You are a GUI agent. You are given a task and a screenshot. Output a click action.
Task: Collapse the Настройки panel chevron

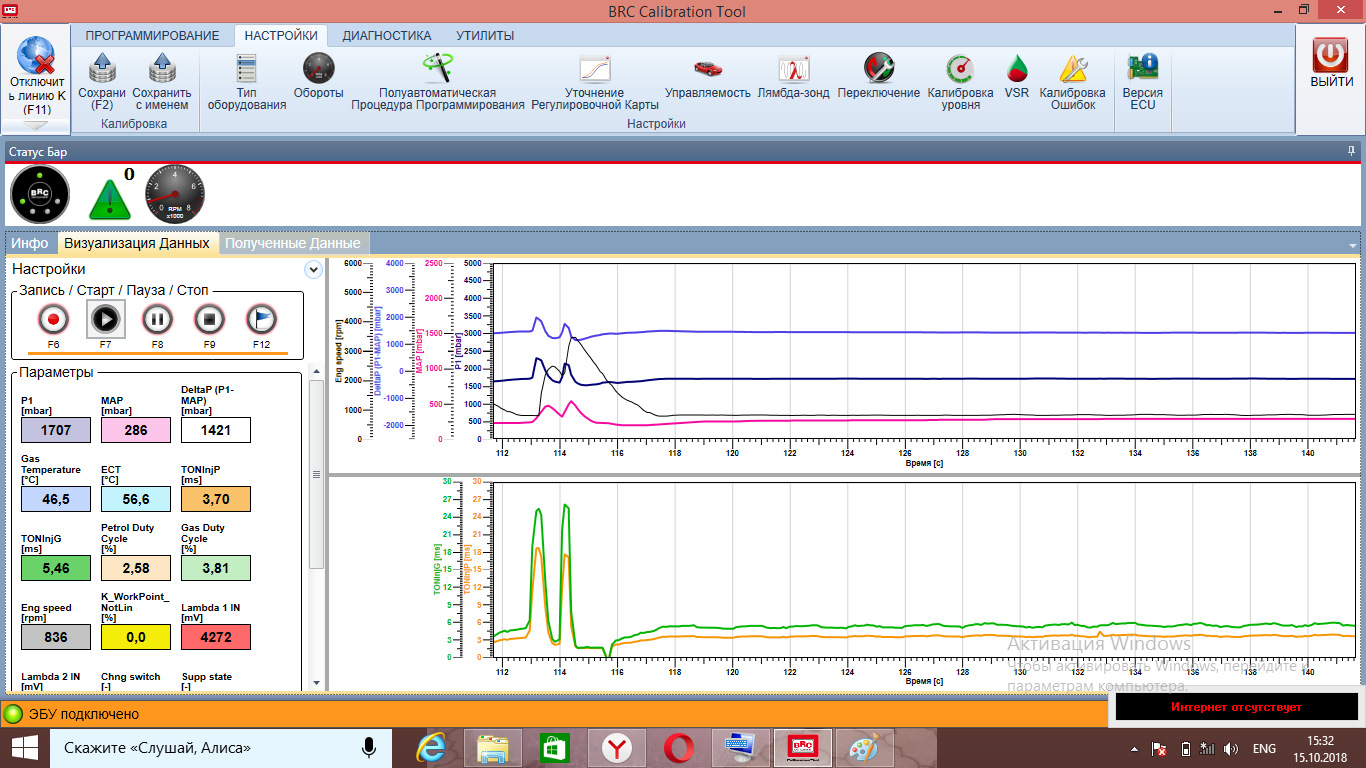(x=313, y=270)
